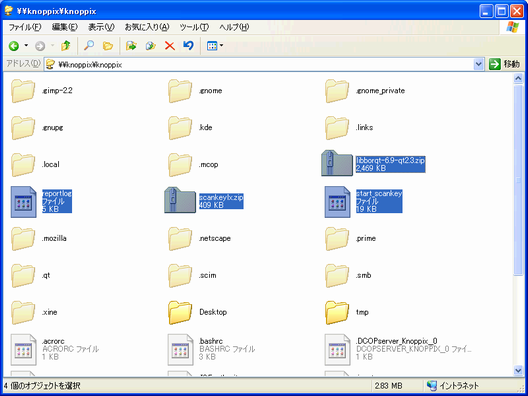Select the .mozilla folder icon
Screen dimensions: 528x396
tap(23, 239)
